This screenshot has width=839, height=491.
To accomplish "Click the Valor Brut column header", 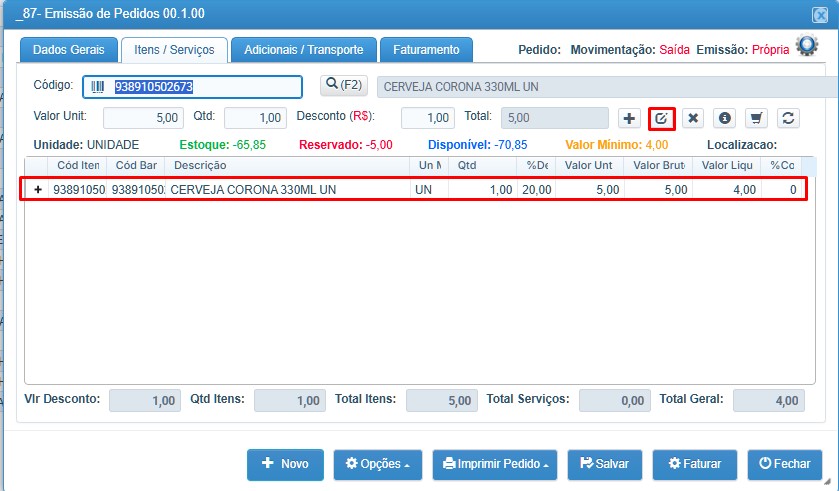I will point(658,165).
